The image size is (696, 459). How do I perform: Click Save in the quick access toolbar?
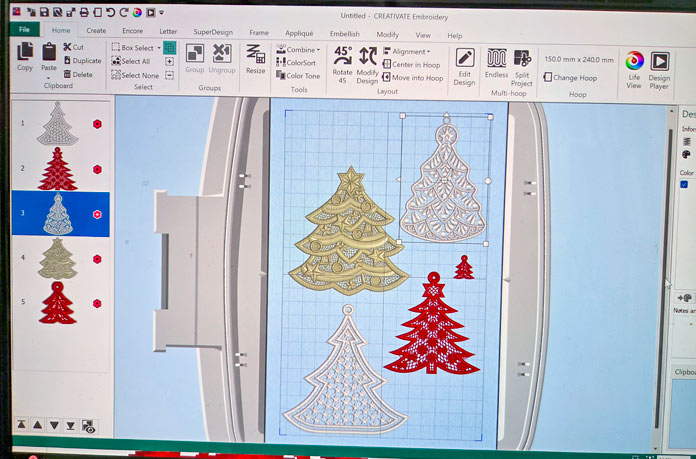tap(44, 12)
